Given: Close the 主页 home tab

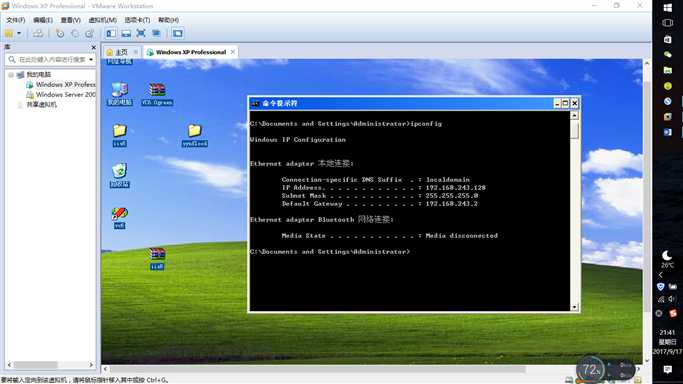Looking at the screenshot, I should click(x=135, y=52).
